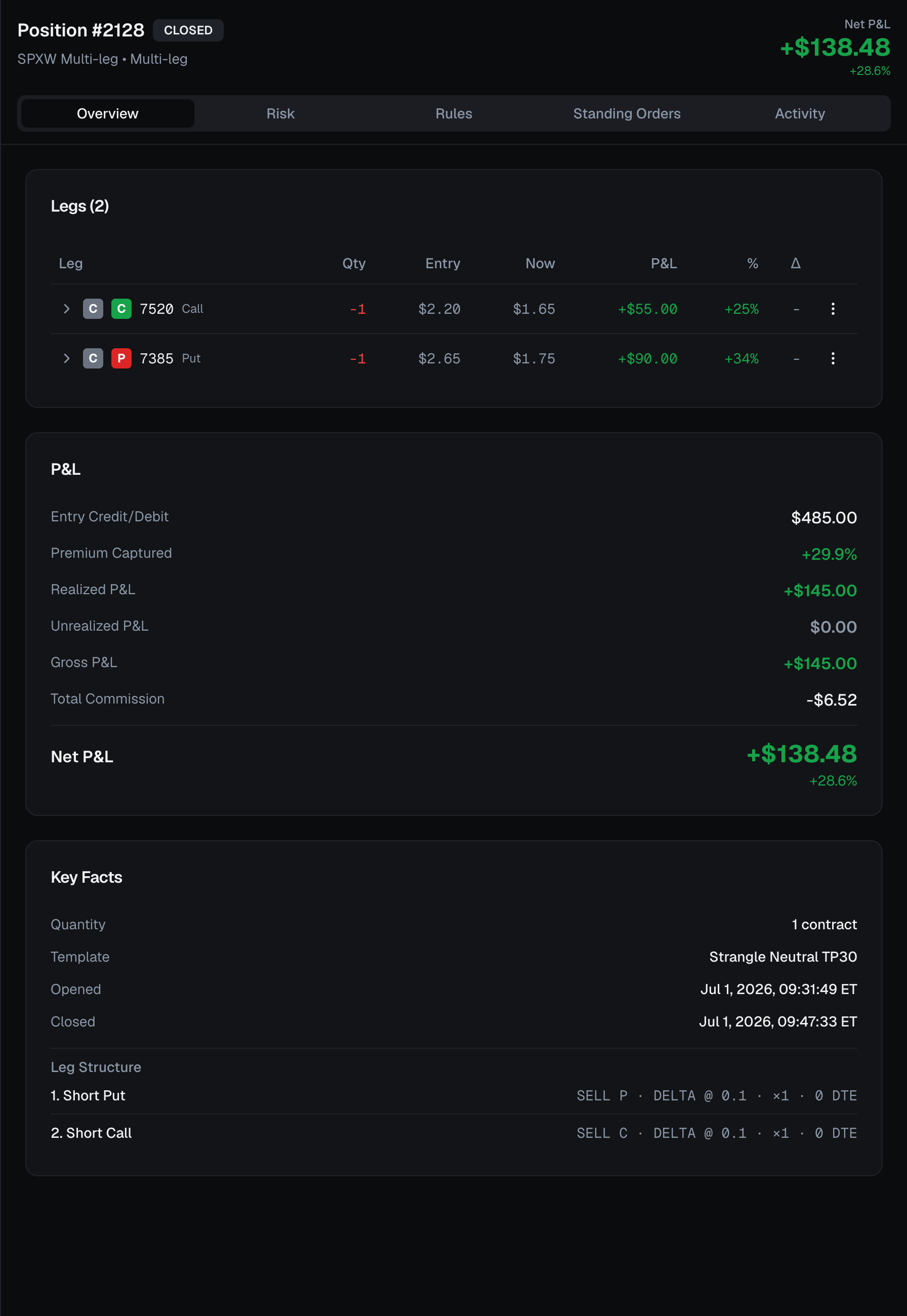
Task: Click the Entry column header
Action: point(443,264)
